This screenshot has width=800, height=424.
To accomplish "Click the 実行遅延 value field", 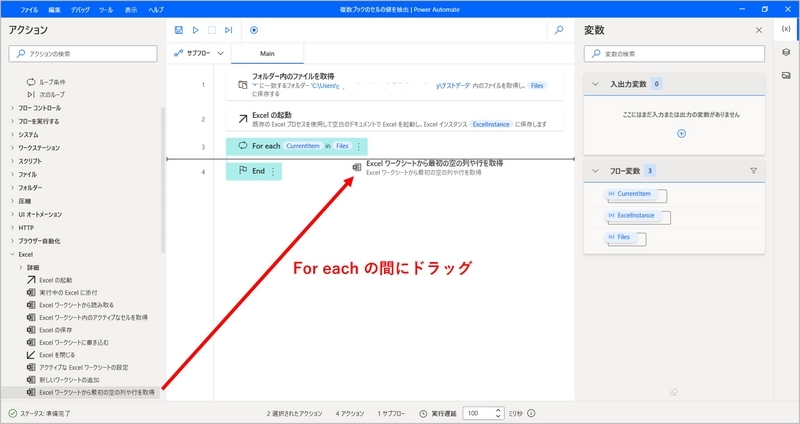I will click(479, 413).
